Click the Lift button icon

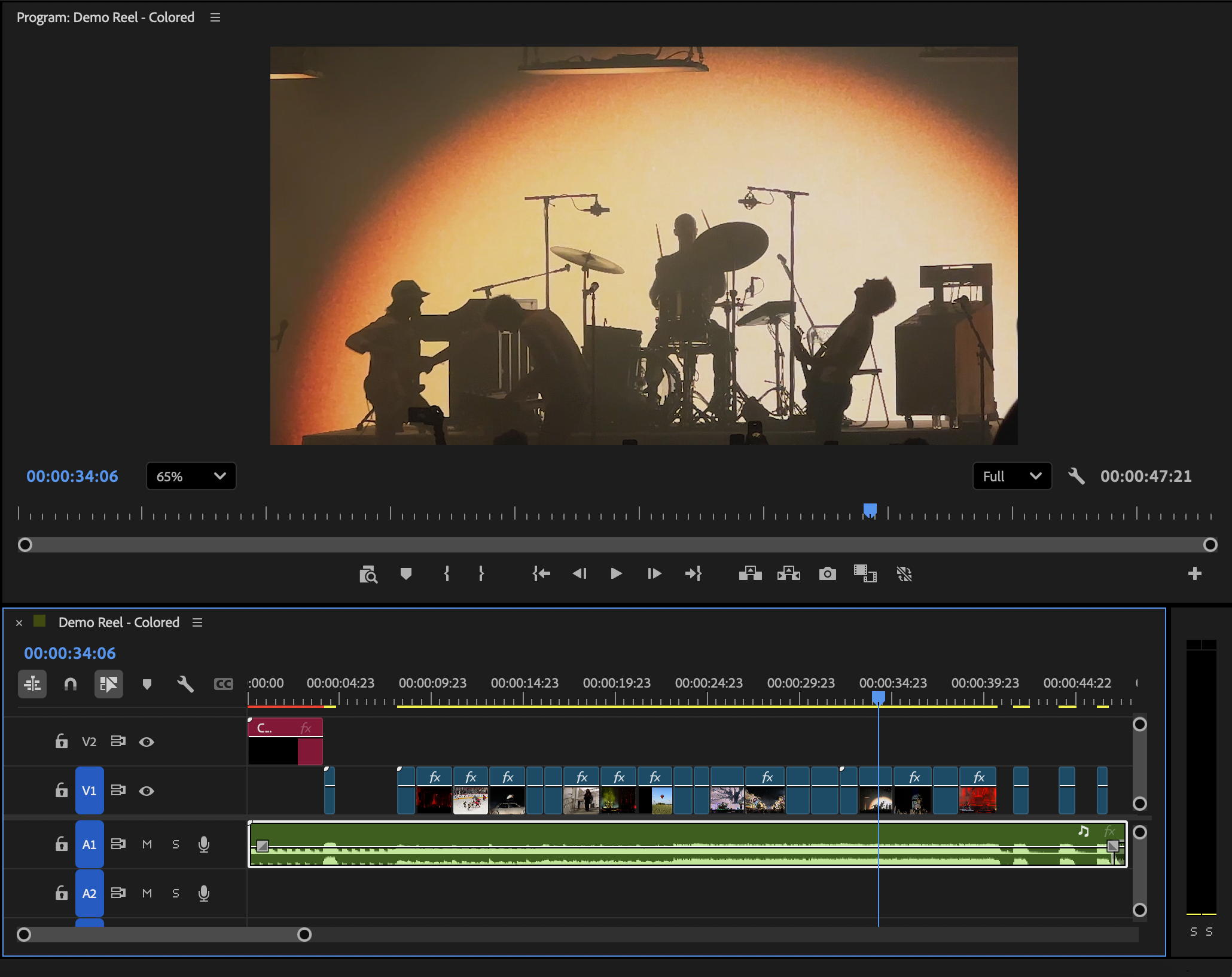750,574
